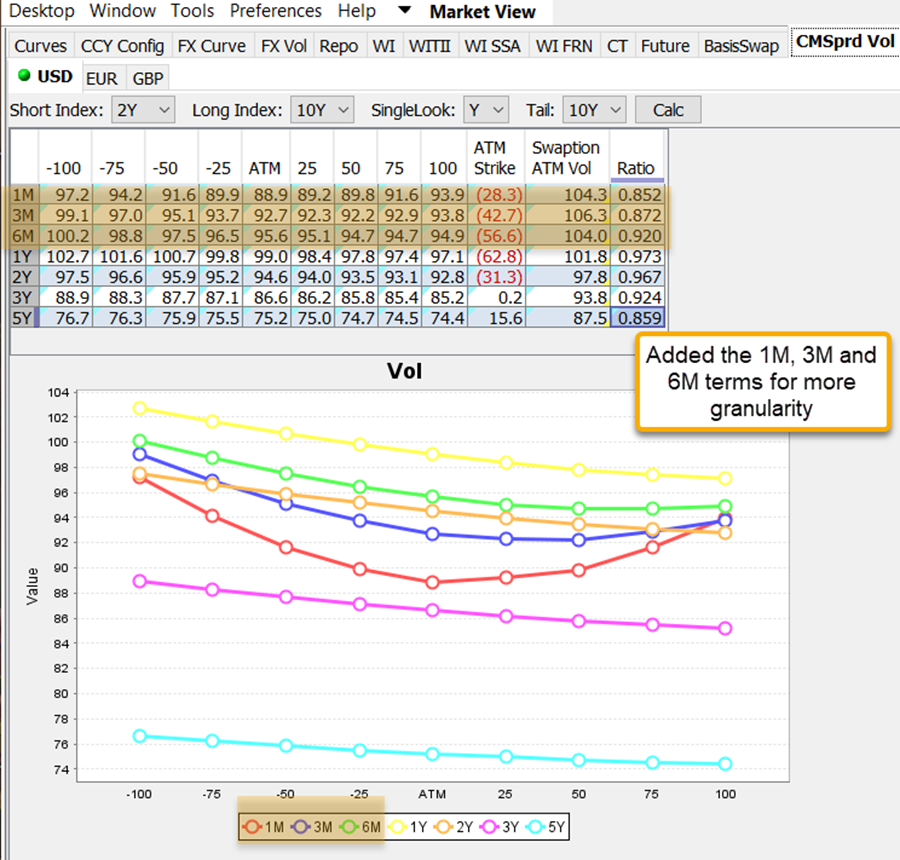Select the 1Y row header

[24, 257]
